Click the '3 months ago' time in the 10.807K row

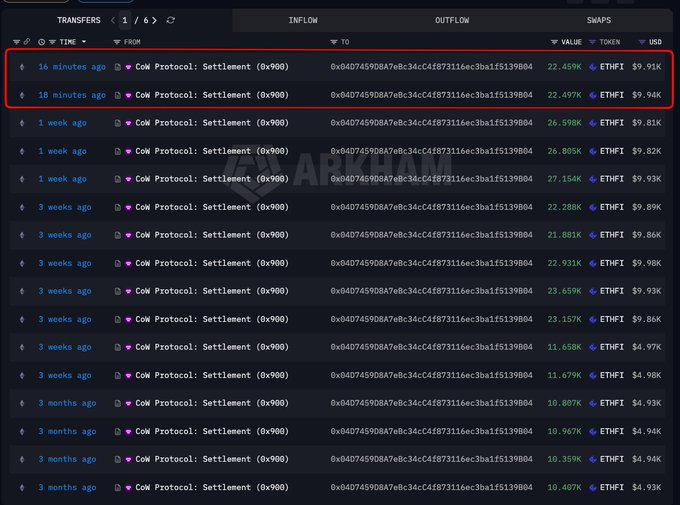[67, 403]
